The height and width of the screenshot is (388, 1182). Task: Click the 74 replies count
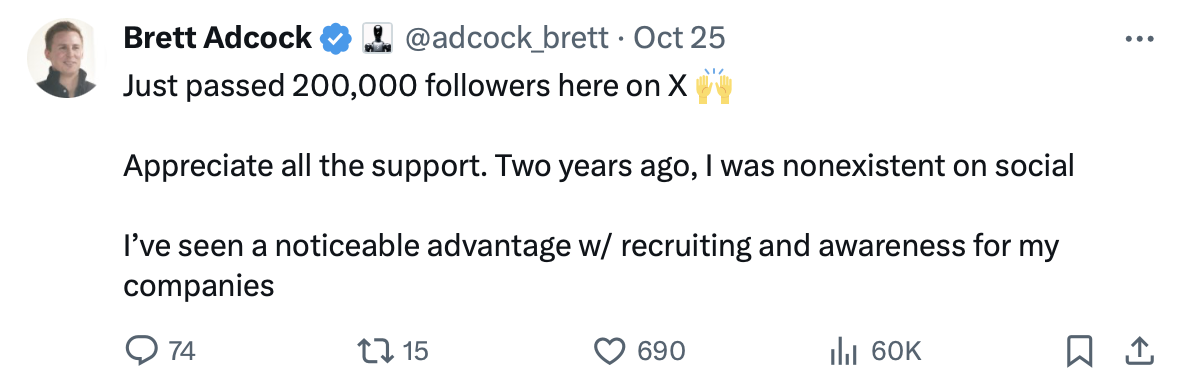(182, 351)
